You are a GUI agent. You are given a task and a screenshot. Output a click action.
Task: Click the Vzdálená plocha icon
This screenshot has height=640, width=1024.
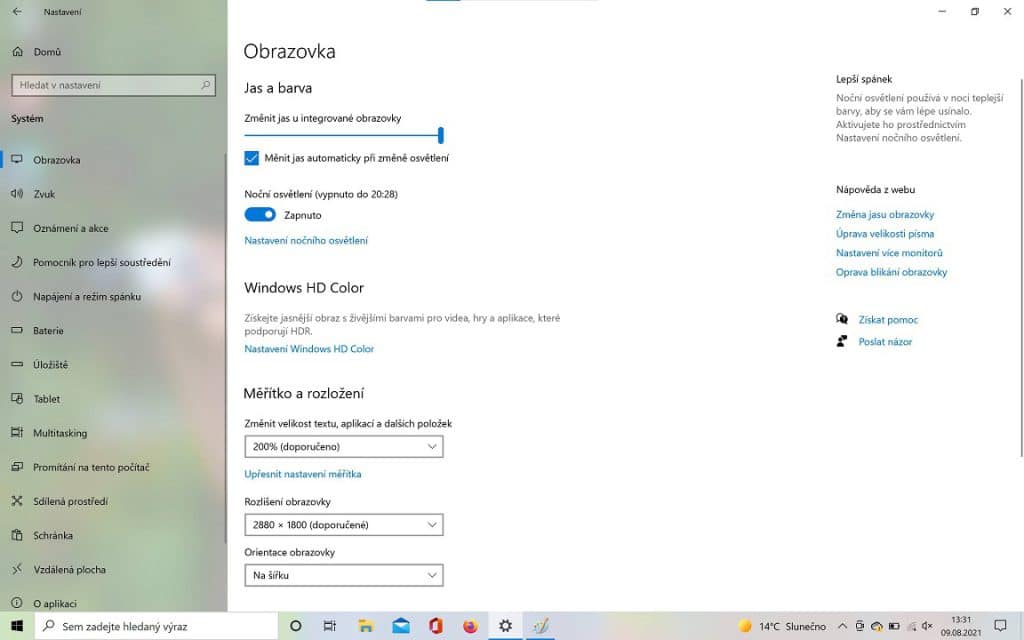click(17, 569)
